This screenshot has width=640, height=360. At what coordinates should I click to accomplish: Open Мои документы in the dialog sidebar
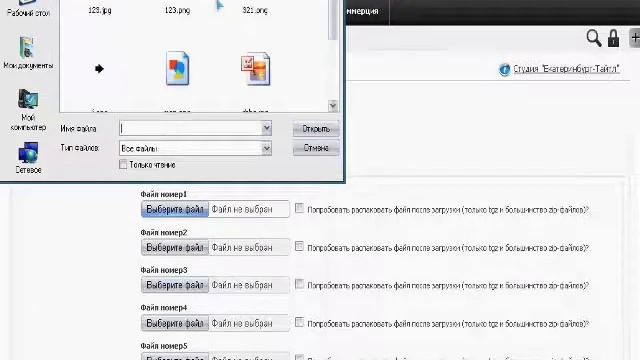pyautogui.click(x=28, y=53)
